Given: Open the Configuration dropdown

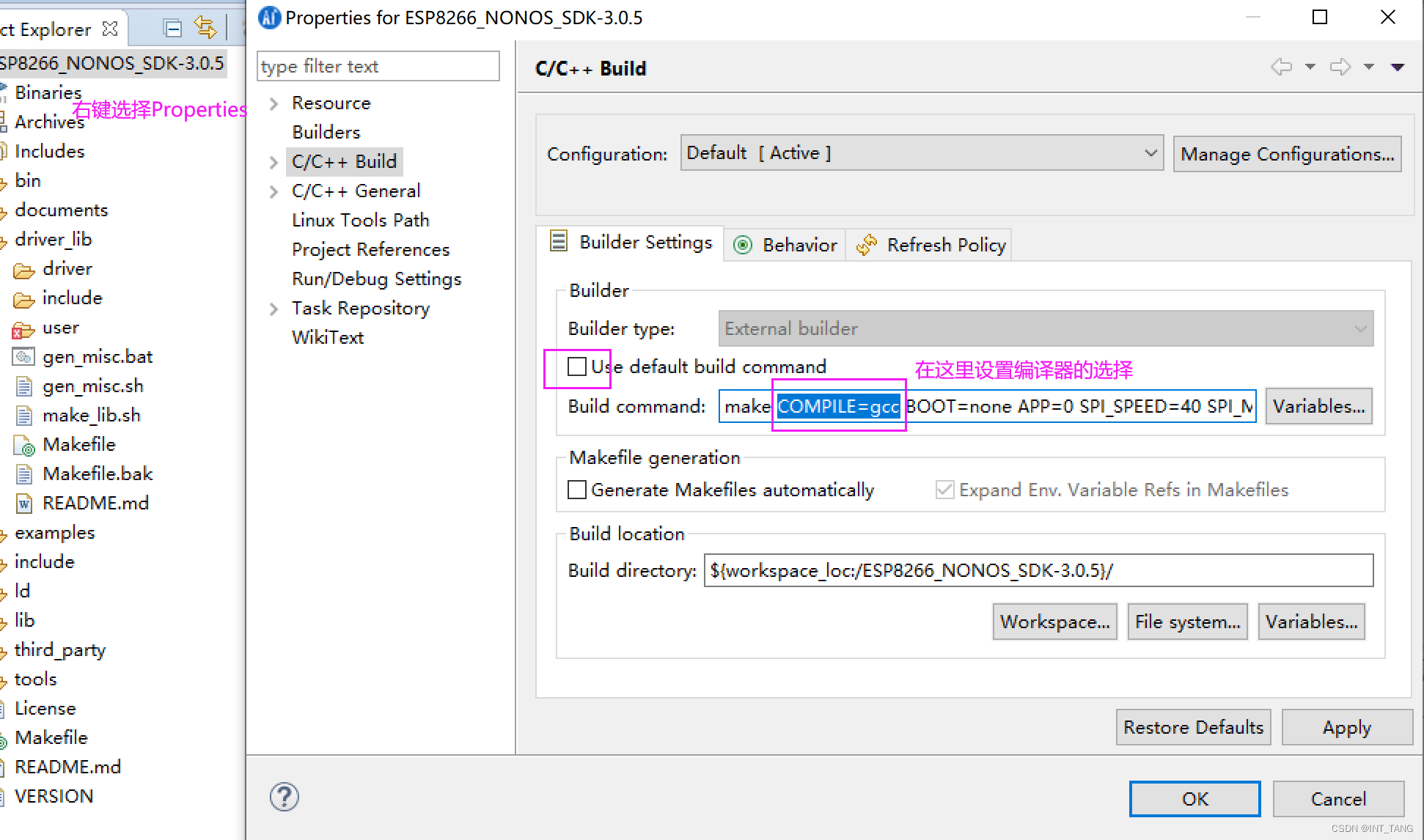Looking at the screenshot, I should [x=921, y=153].
